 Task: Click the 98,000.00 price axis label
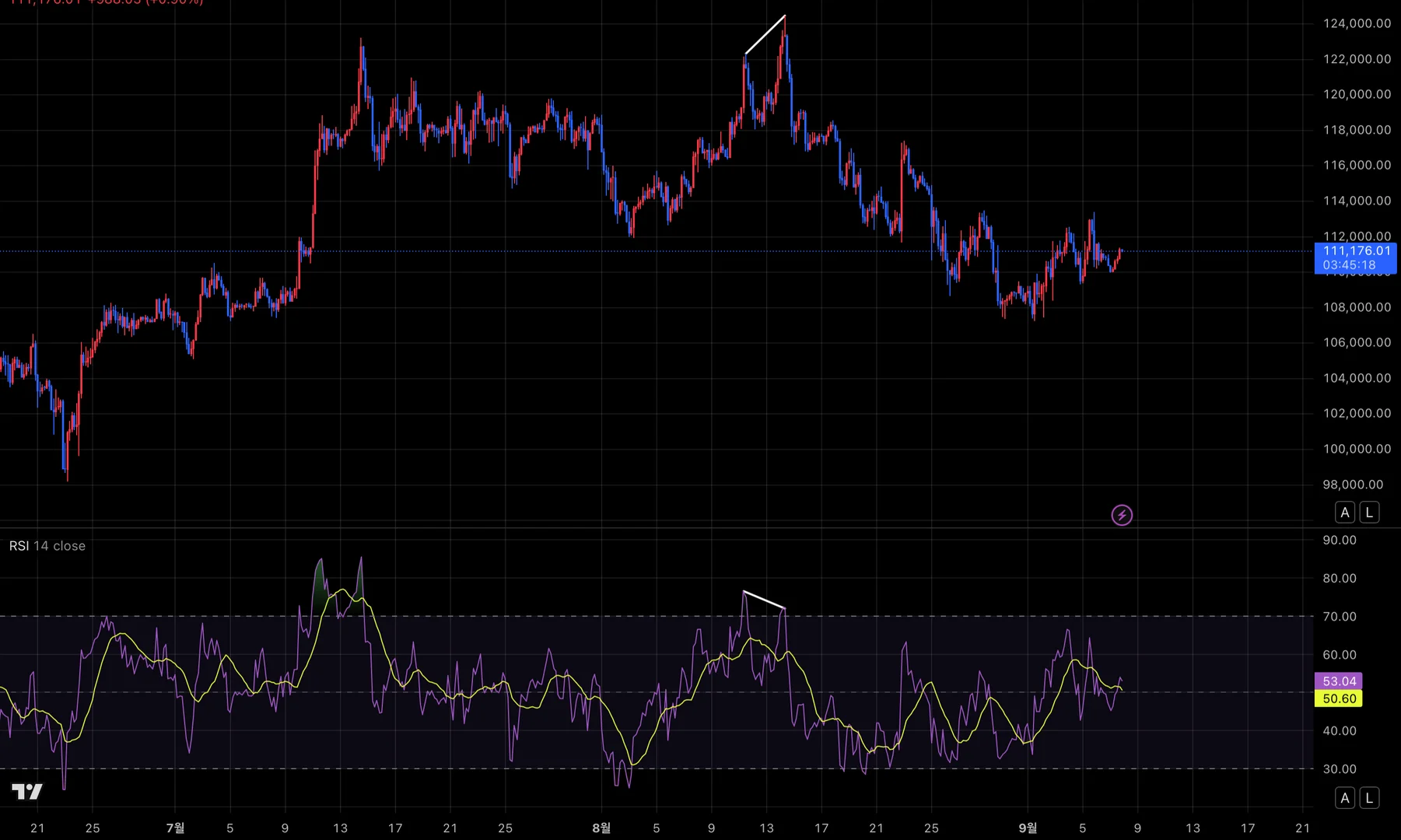pyautogui.click(x=1353, y=485)
